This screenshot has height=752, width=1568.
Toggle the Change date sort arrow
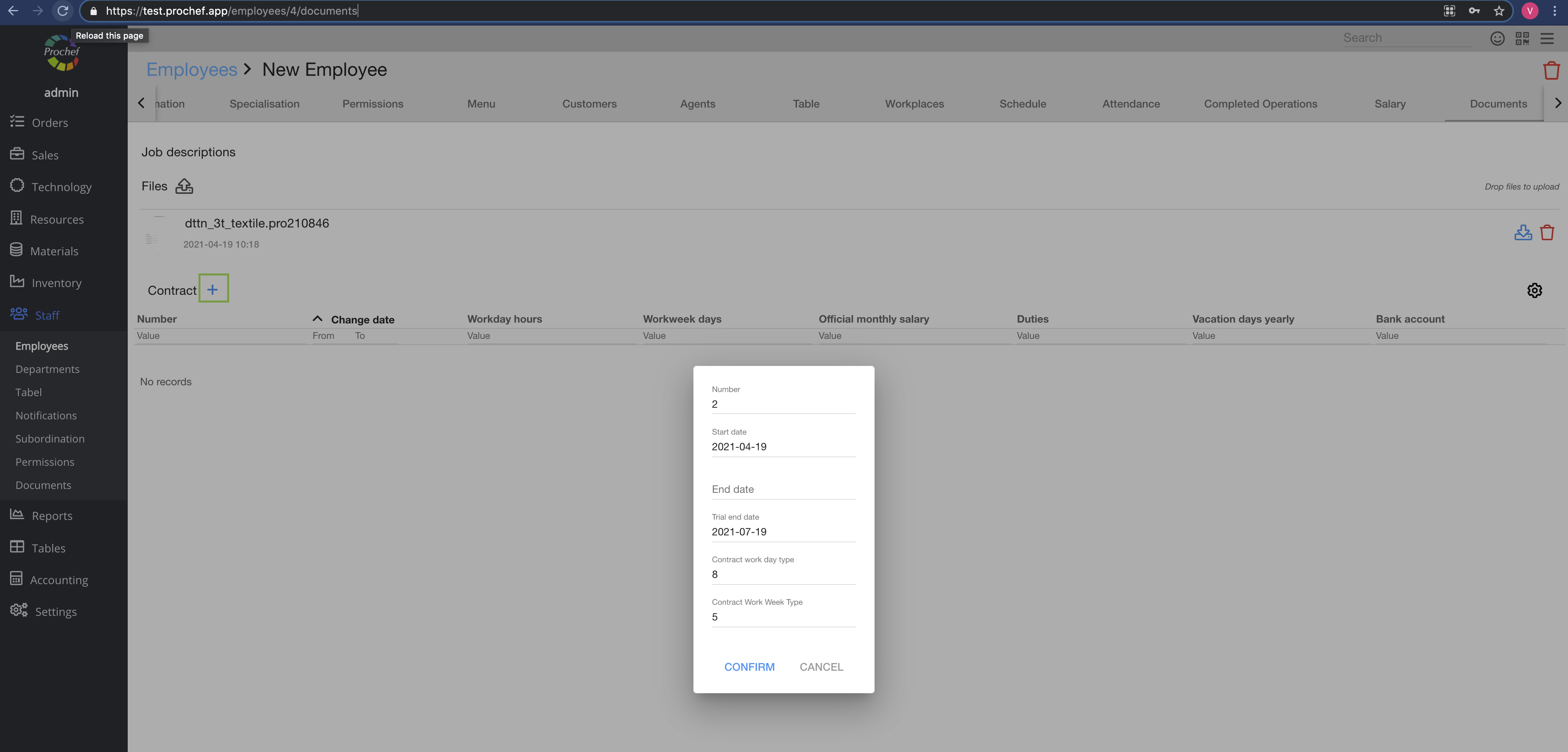[x=317, y=319]
